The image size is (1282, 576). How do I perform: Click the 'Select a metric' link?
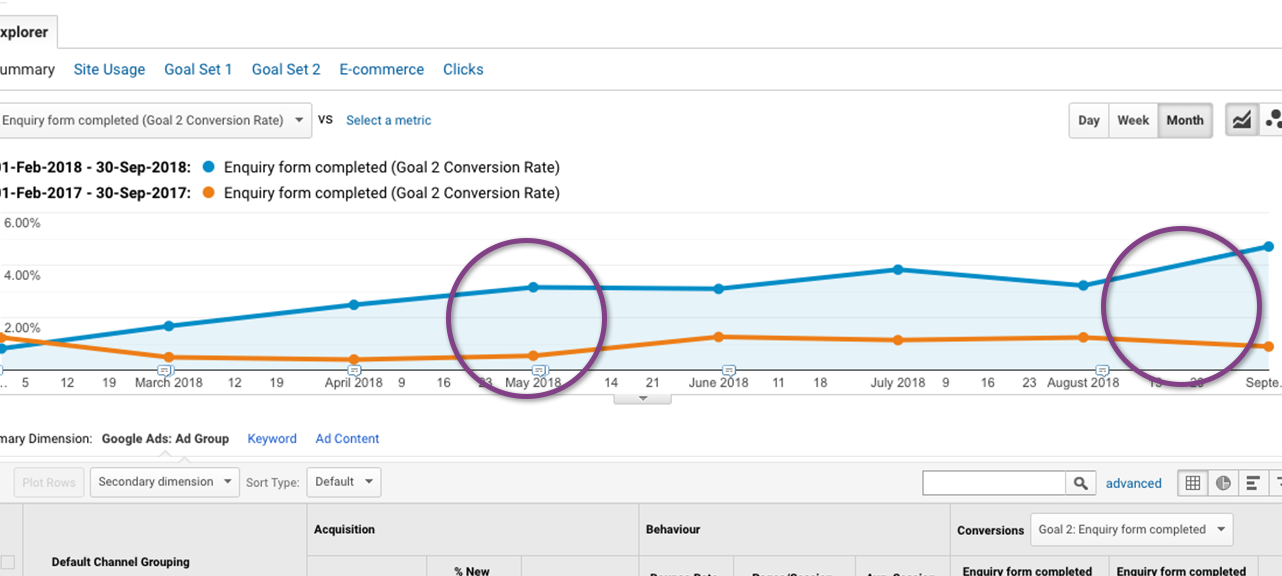[x=388, y=120]
